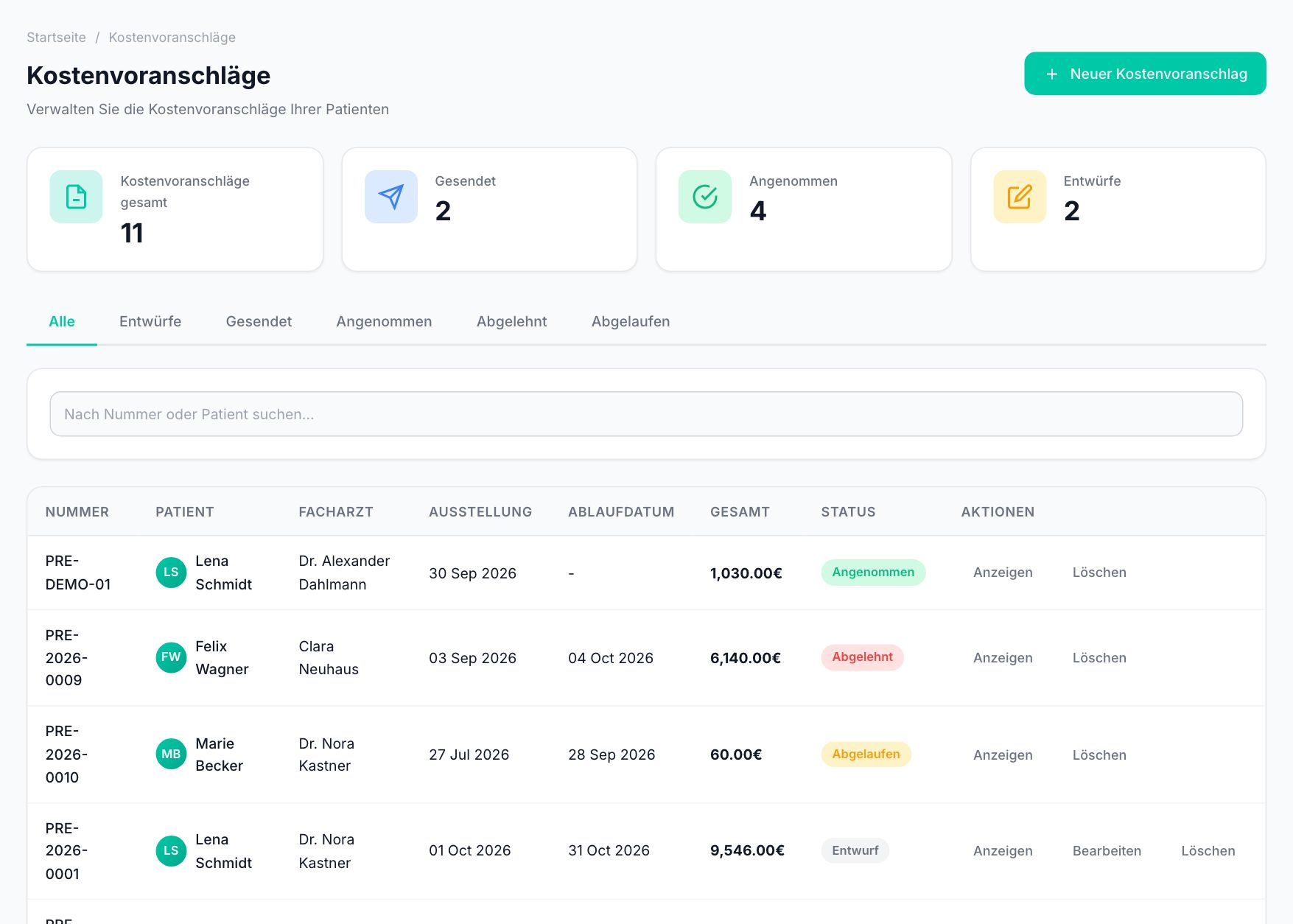Select the Alle tab

point(62,321)
